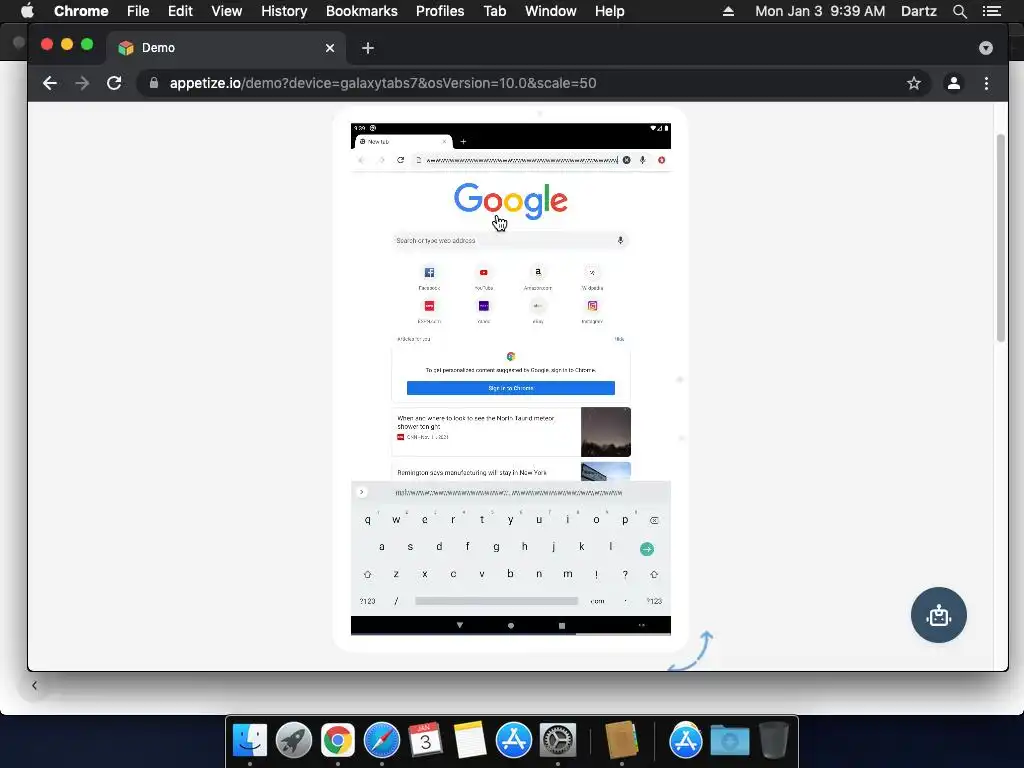
Task: Tap the keyboard backspace key
Action: [654, 520]
